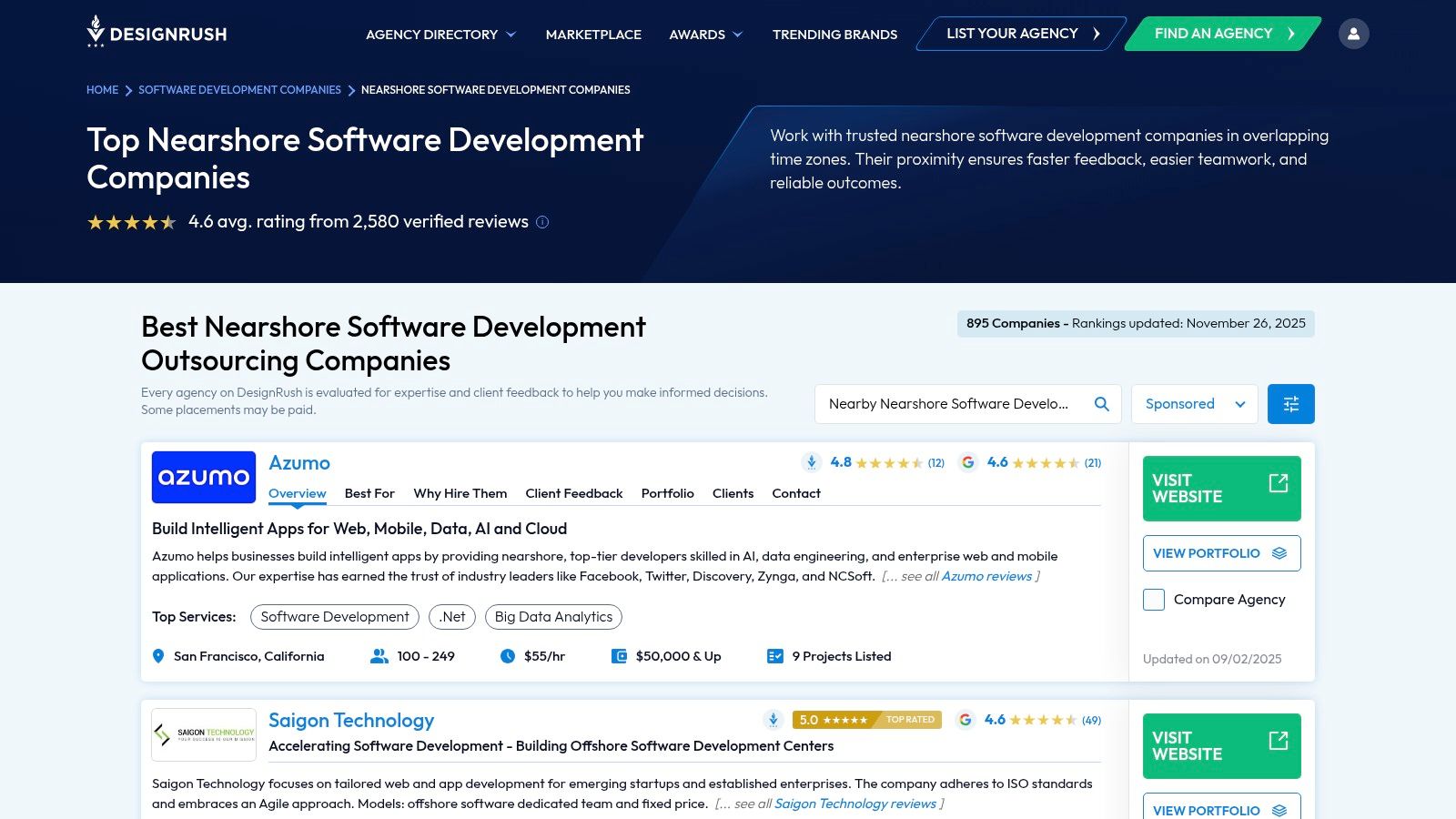
Task: Click Google rating icon for Azumo
Action: point(968,462)
